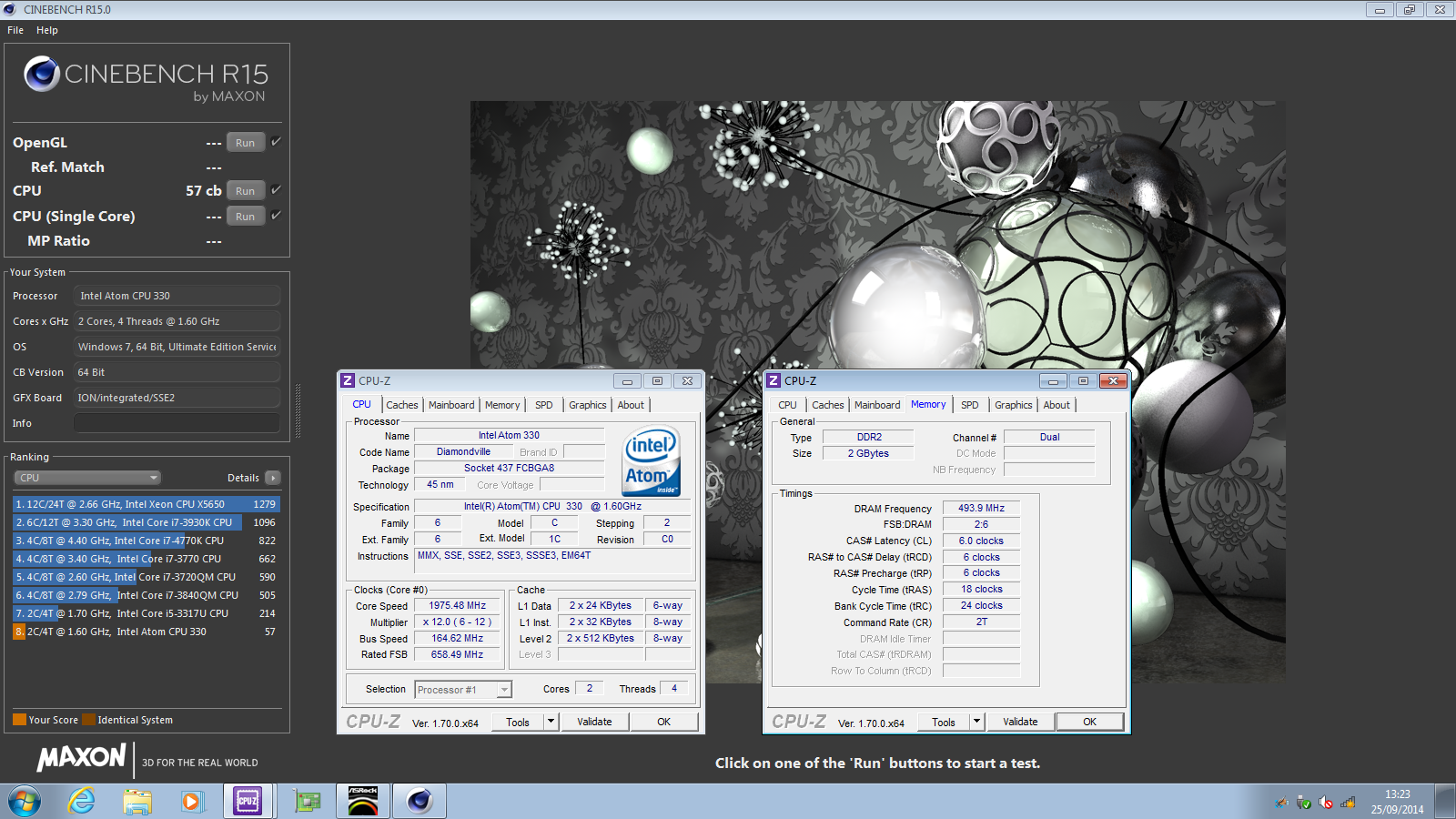The height and width of the screenshot is (819, 1456).
Task: Click the muted volume tray icon
Action: click(1326, 803)
